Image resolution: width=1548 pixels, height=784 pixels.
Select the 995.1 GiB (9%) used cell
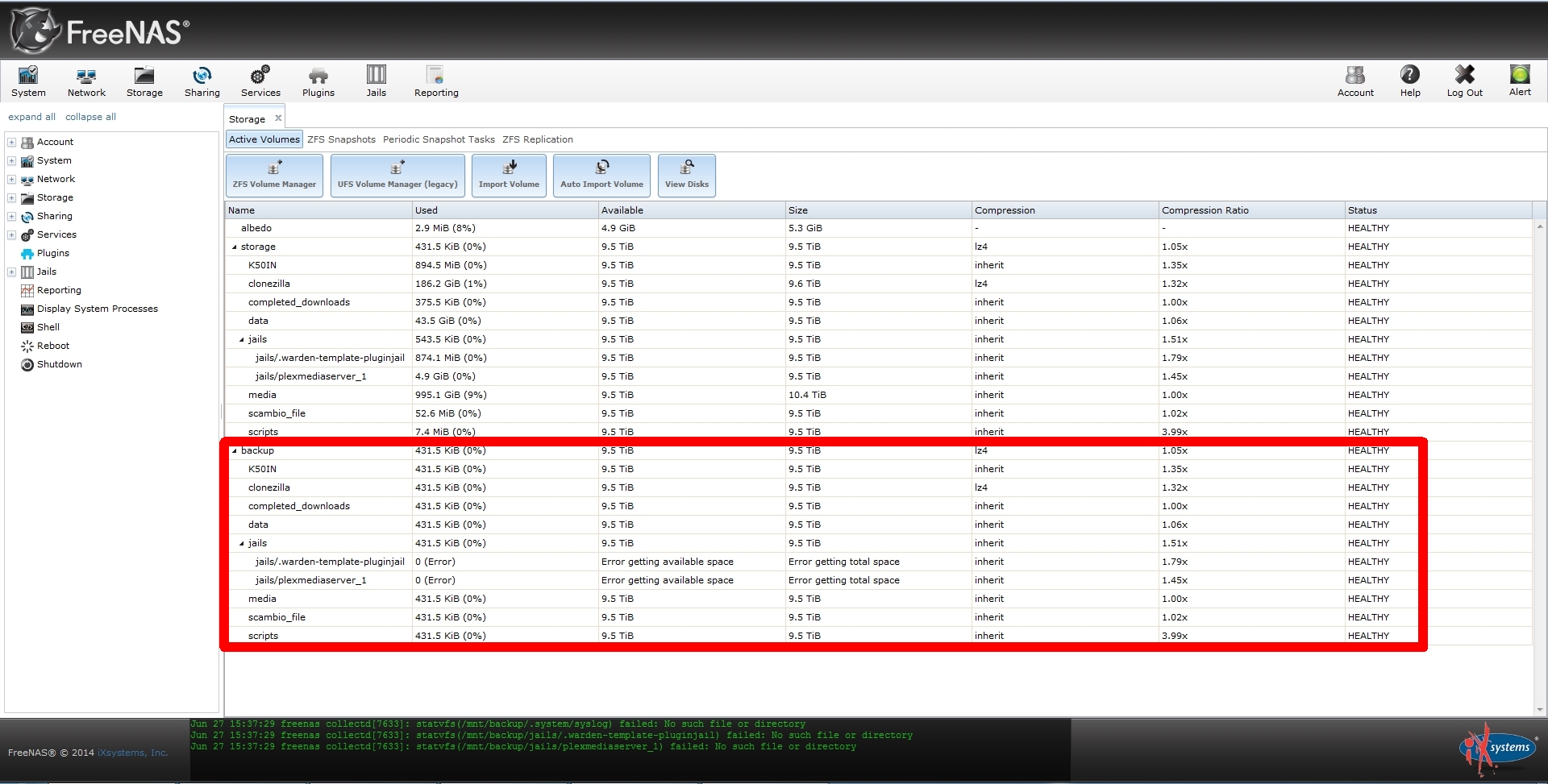click(x=506, y=395)
